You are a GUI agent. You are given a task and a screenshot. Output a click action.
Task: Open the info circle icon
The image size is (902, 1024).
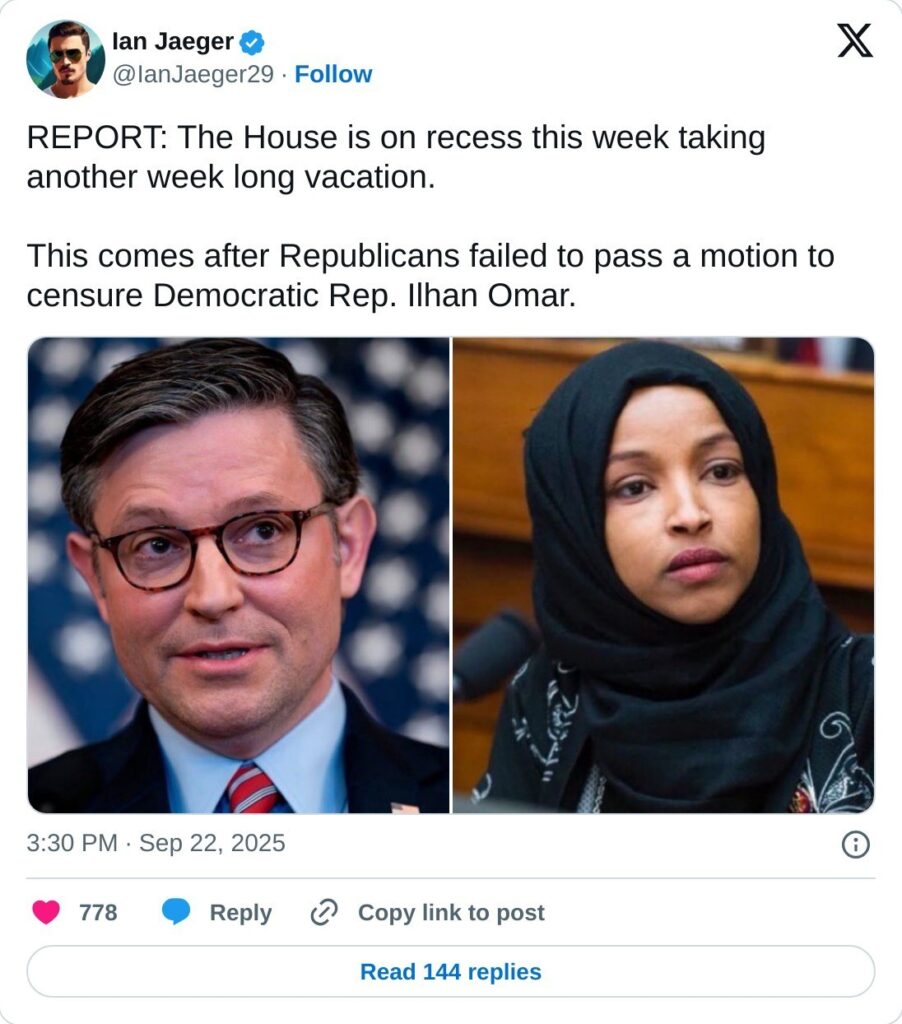click(856, 844)
